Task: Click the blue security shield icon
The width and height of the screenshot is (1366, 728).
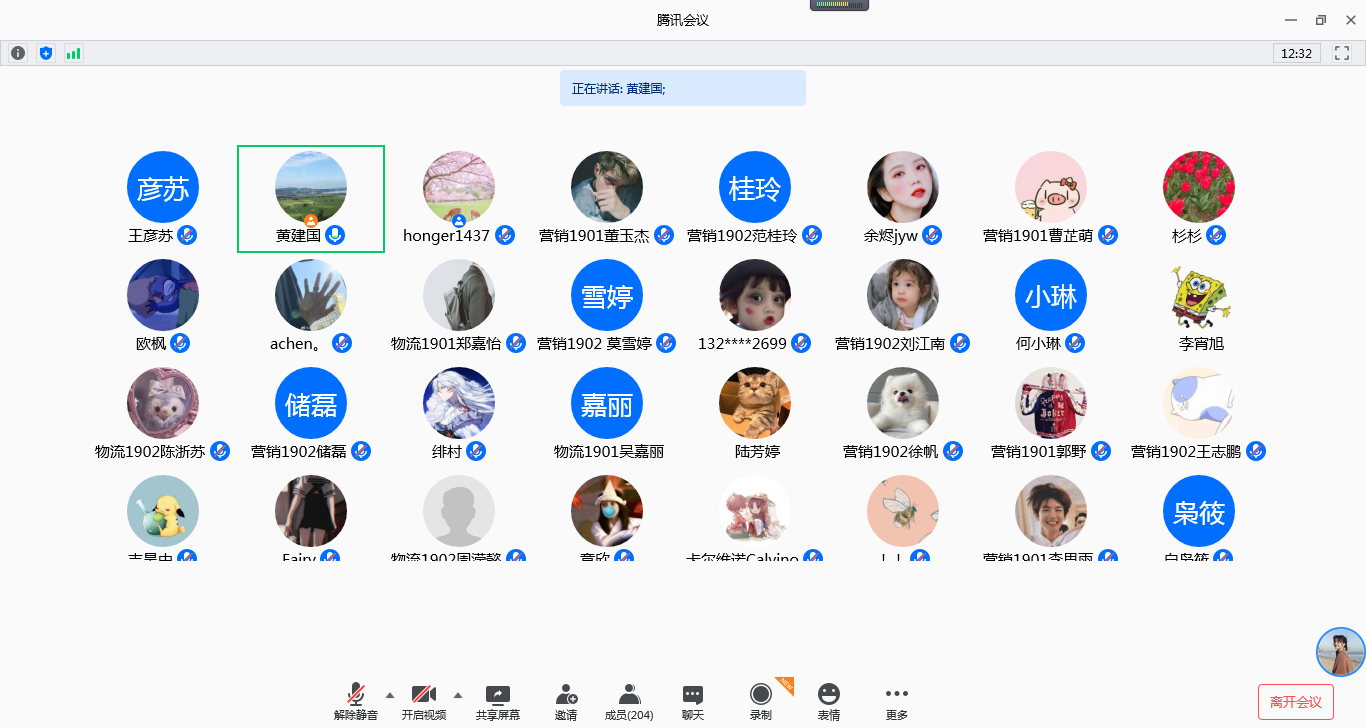Action: point(45,53)
